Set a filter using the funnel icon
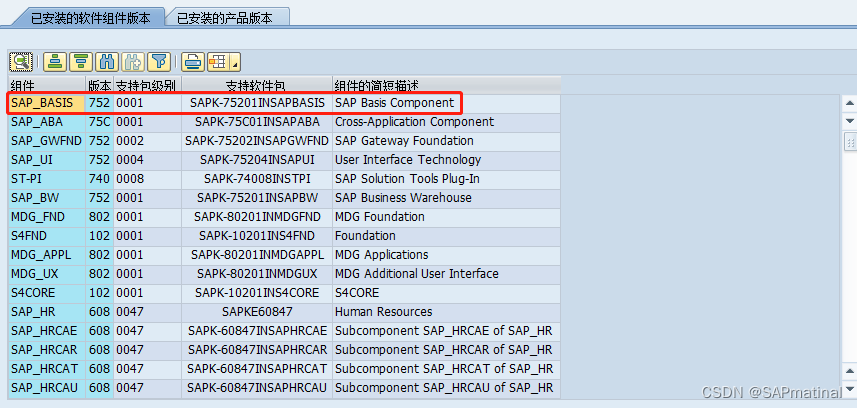 [x=159, y=62]
